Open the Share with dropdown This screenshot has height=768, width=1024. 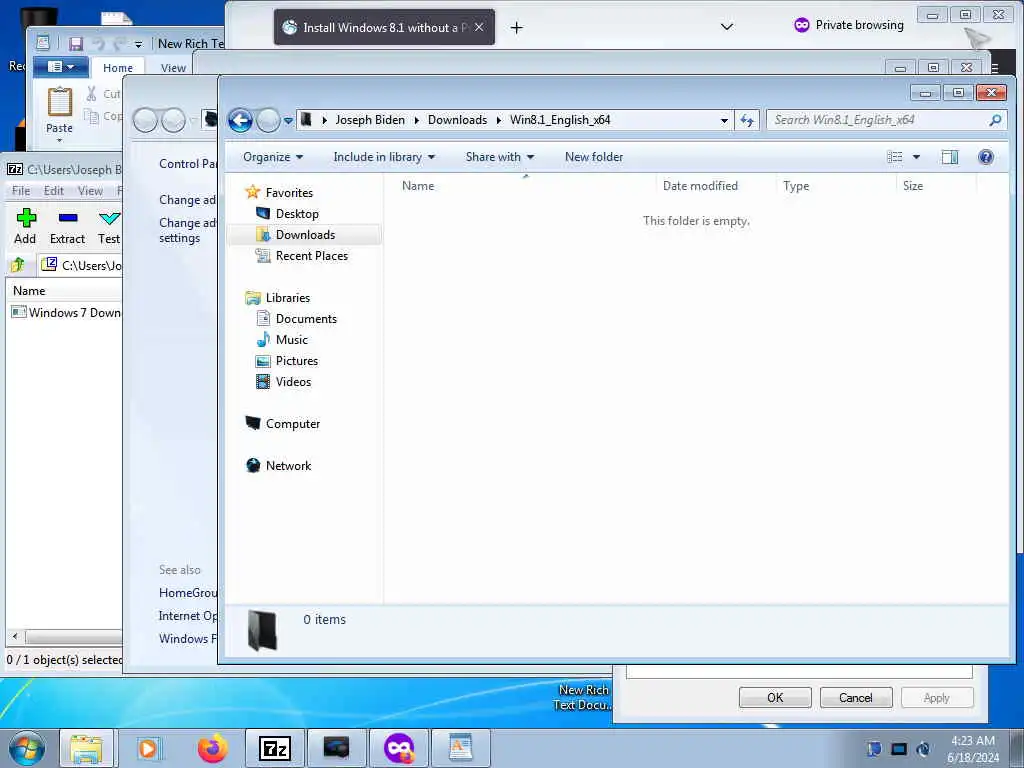[x=500, y=157]
